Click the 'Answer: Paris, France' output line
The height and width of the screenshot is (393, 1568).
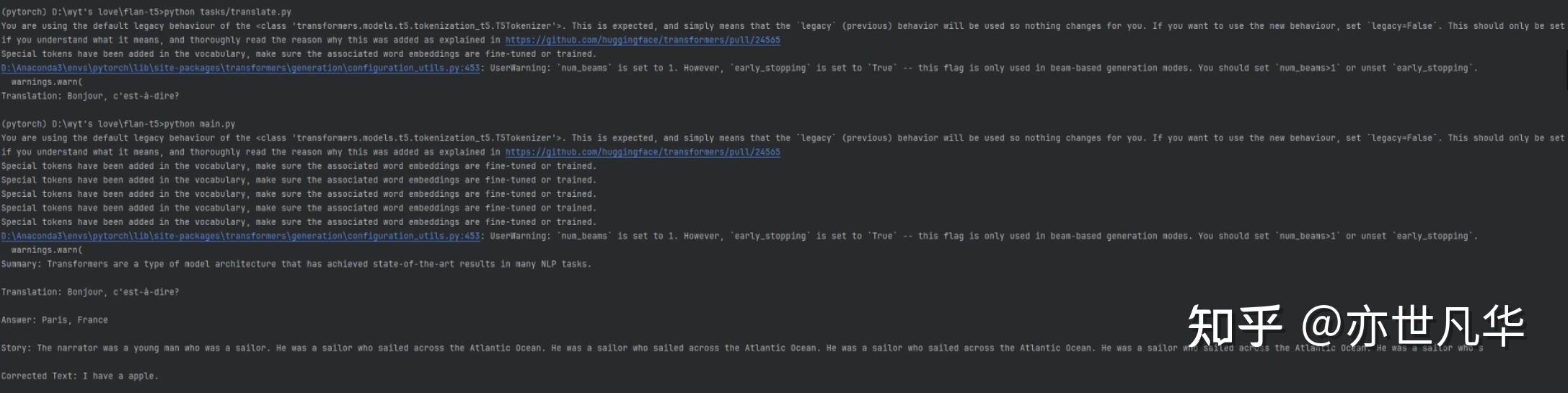point(55,320)
